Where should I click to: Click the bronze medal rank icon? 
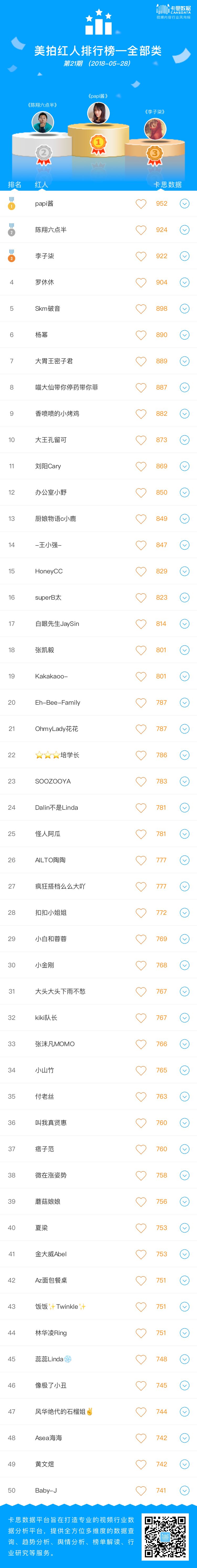click(x=12, y=256)
